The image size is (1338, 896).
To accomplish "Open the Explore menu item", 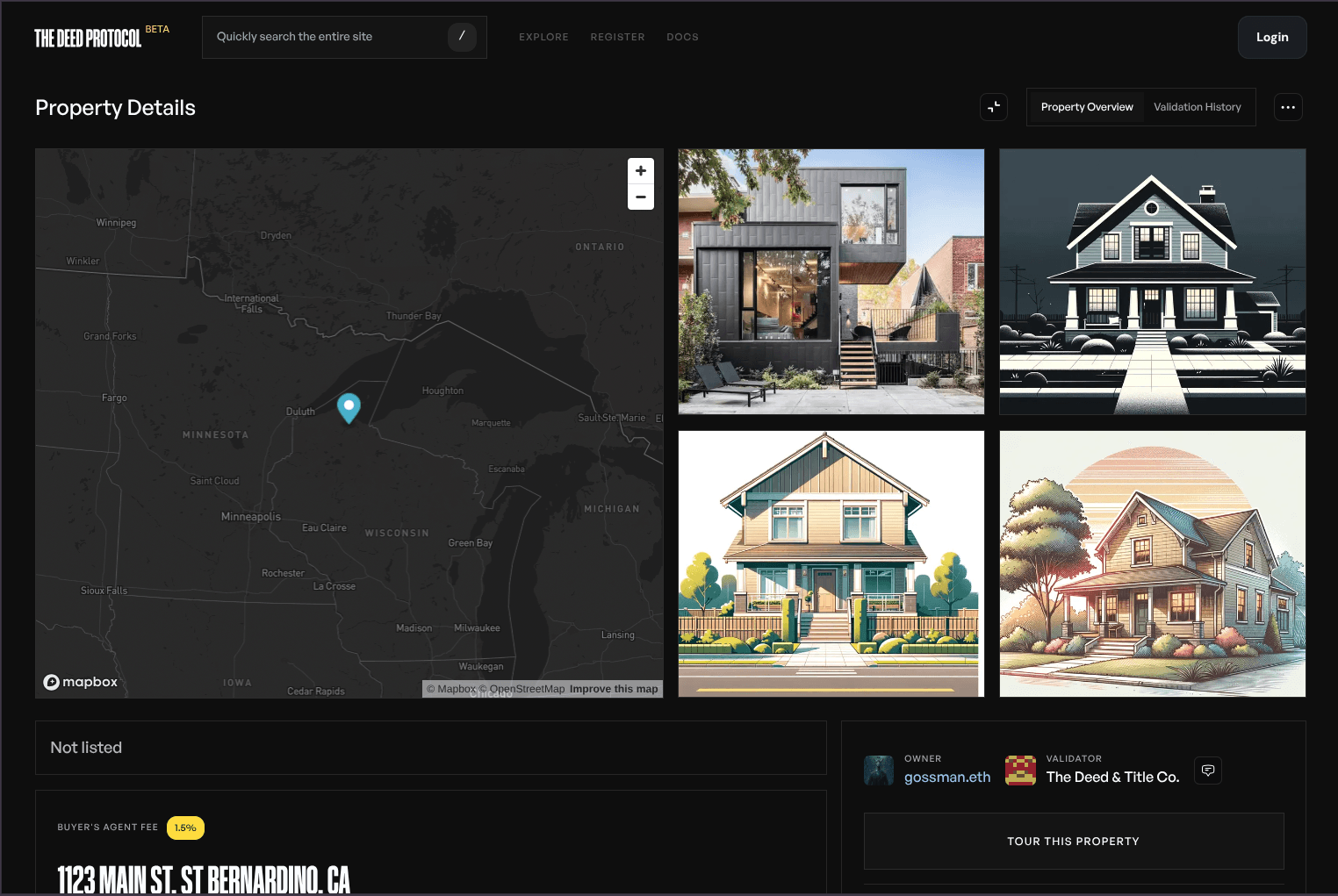I will 543,37.
